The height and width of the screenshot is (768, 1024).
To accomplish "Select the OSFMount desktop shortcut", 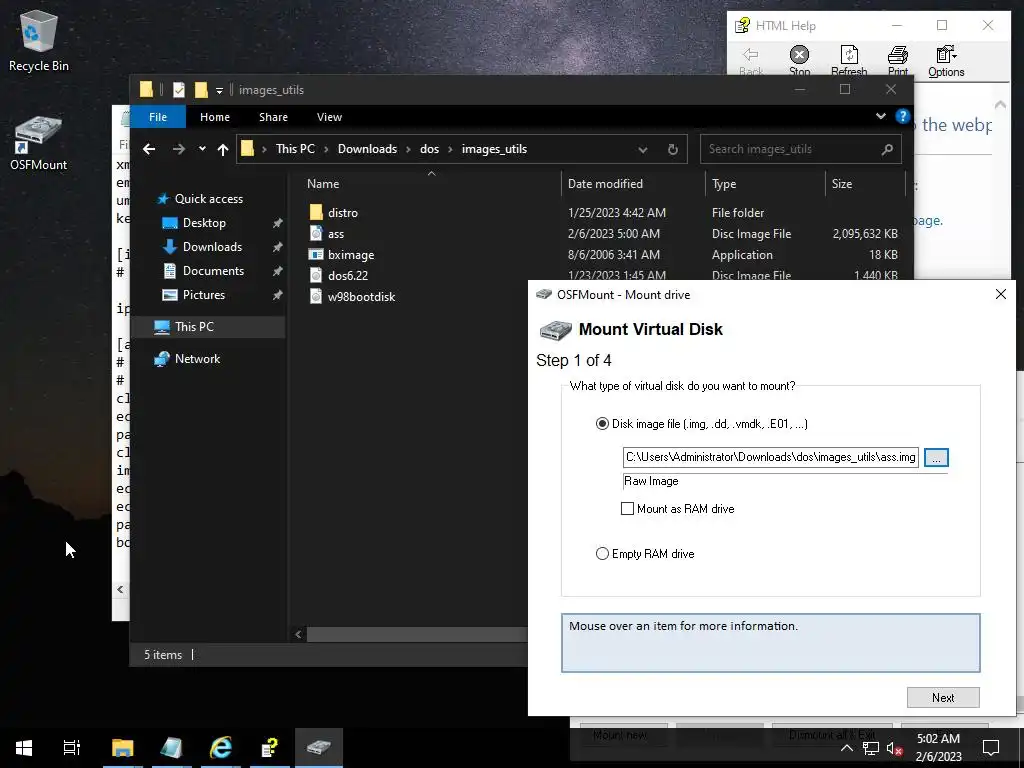I will pyautogui.click(x=39, y=142).
